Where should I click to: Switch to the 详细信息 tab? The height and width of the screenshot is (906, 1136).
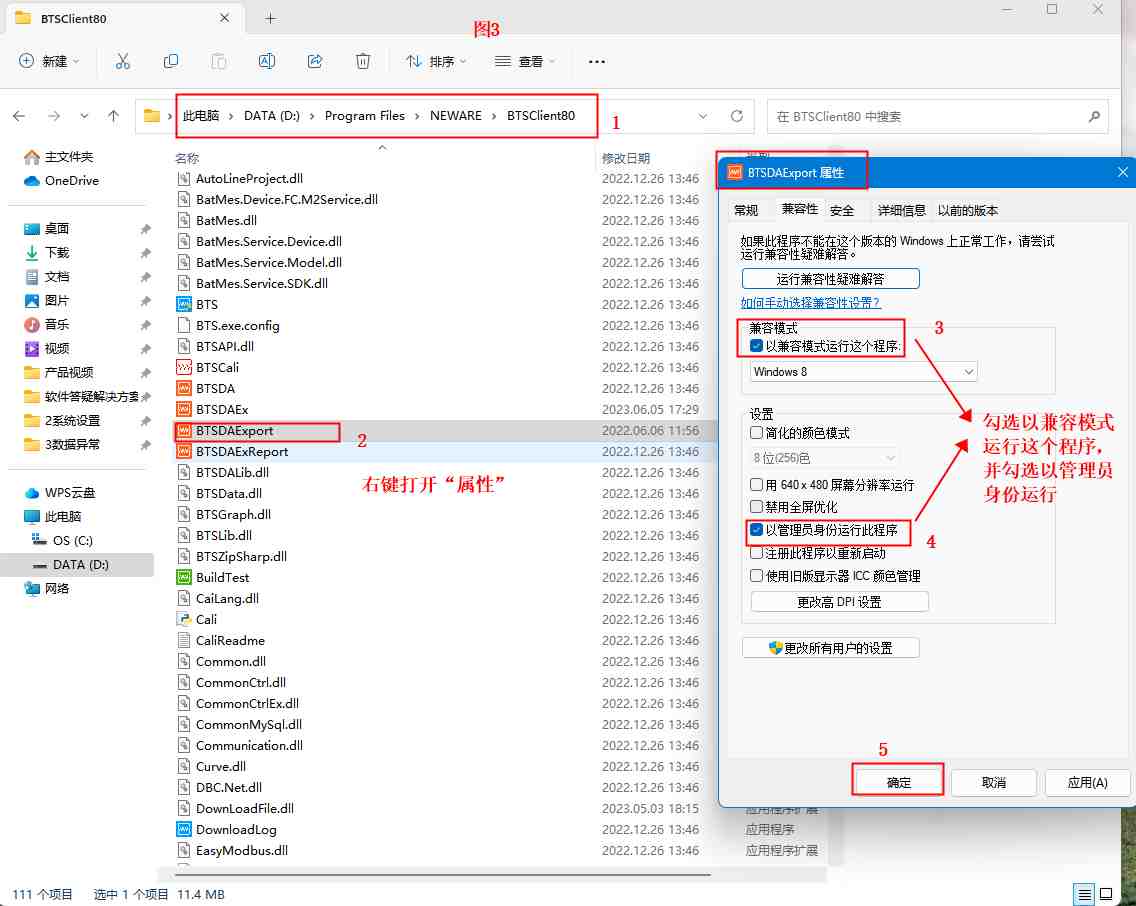coord(901,210)
